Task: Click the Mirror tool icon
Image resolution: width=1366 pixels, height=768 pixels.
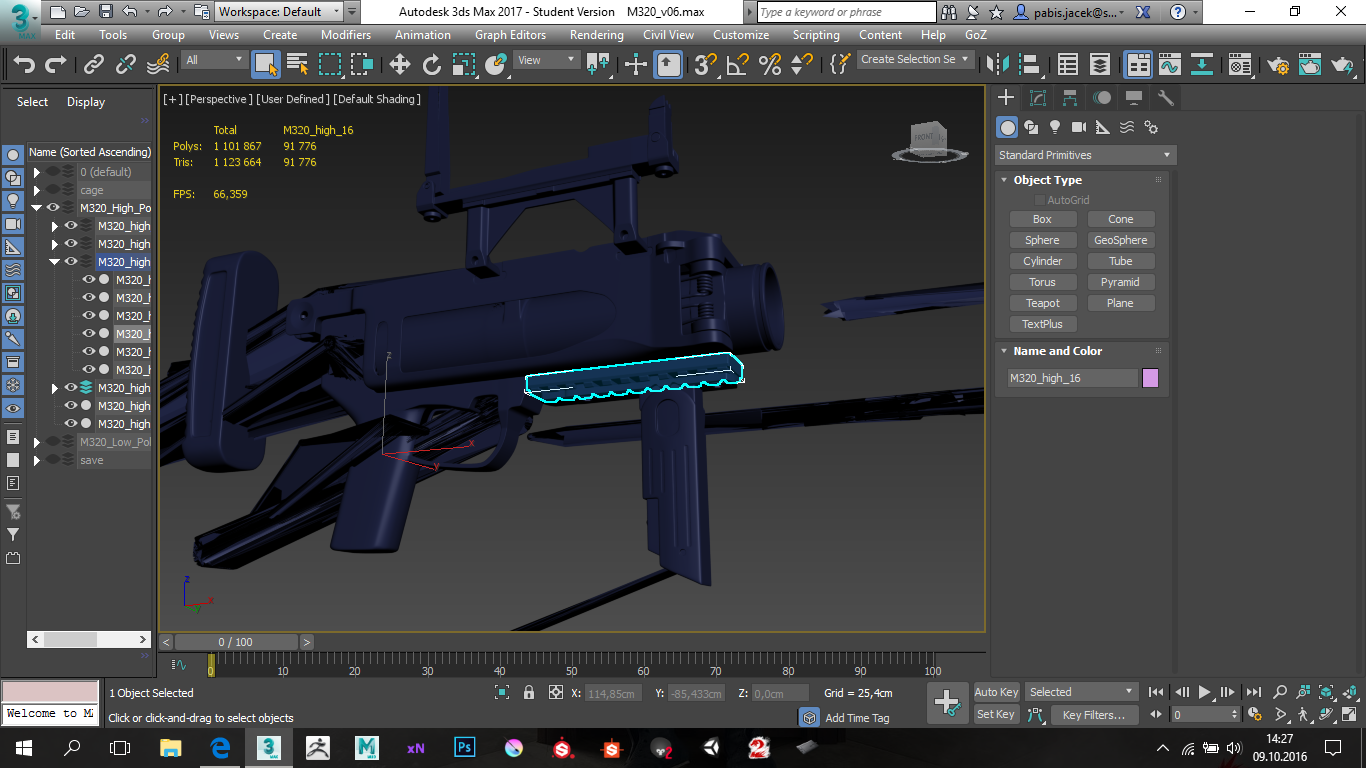Action: (x=998, y=65)
